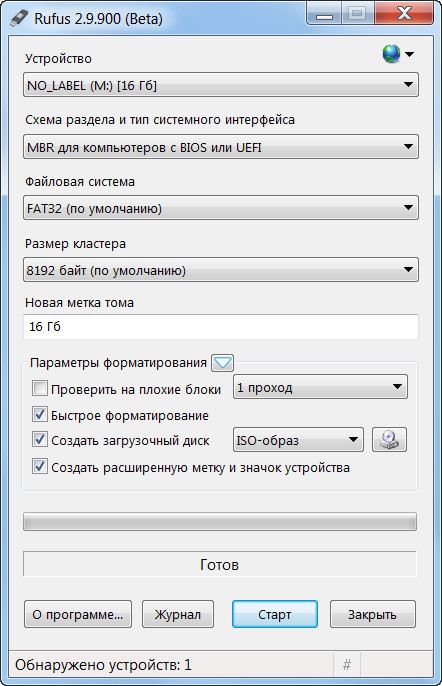Open the Журнал log button
The height and width of the screenshot is (686, 442).
(178, 614)
